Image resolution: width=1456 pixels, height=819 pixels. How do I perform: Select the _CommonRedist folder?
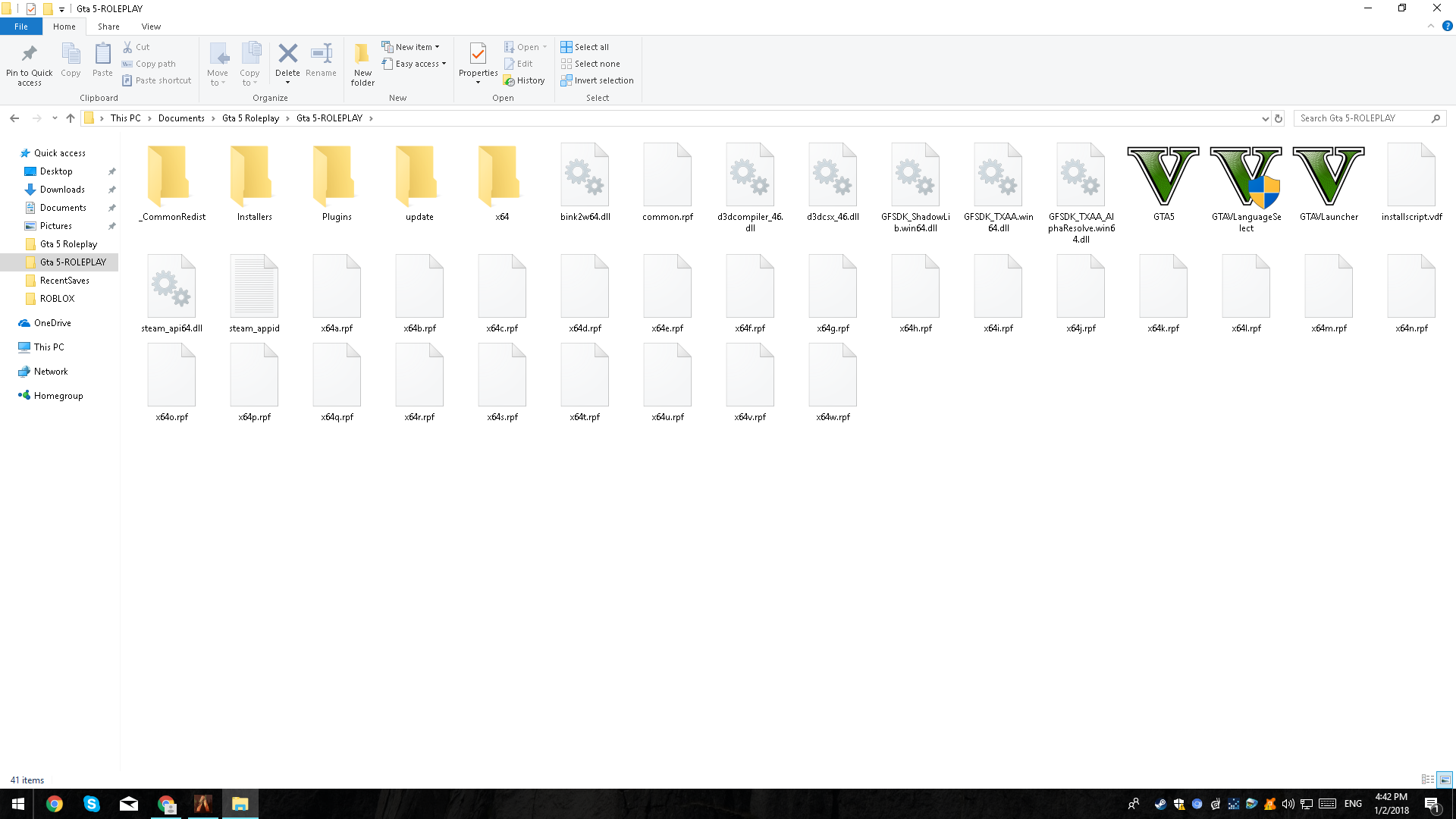171,182
